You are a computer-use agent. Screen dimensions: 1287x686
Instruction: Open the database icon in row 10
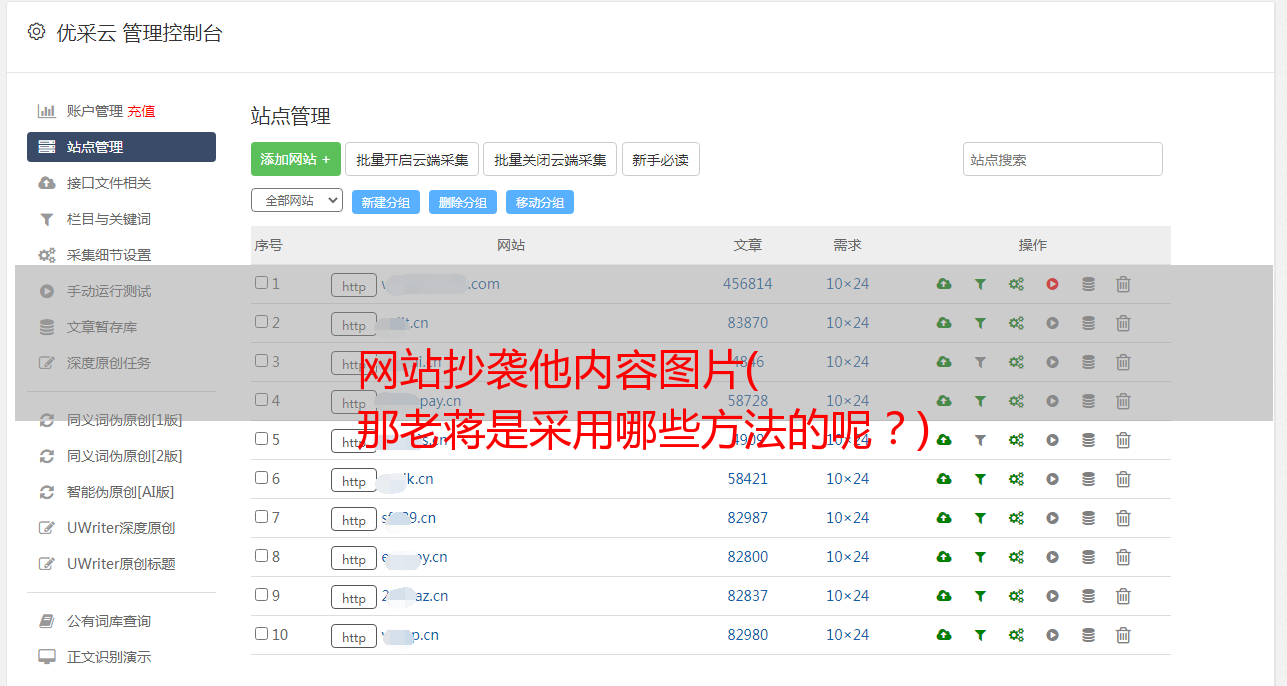[x=1088, y=635]
